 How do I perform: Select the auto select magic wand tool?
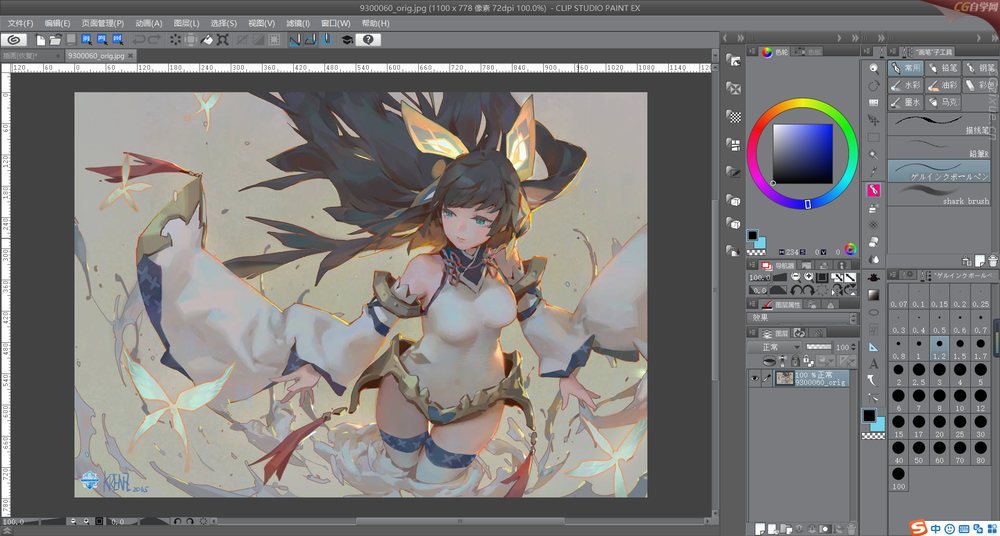pyautogui.click(x=874, y=154)
